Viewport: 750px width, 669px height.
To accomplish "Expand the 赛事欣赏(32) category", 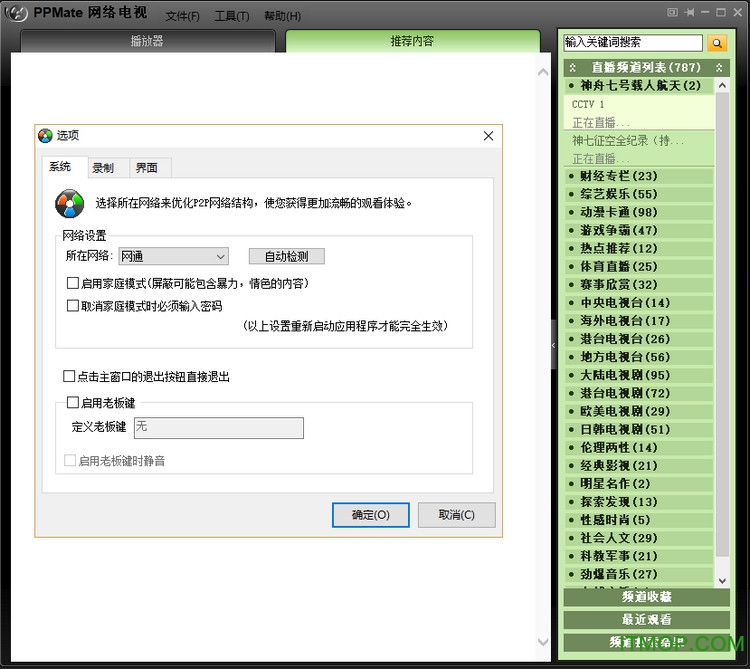I will click(639, 285).
